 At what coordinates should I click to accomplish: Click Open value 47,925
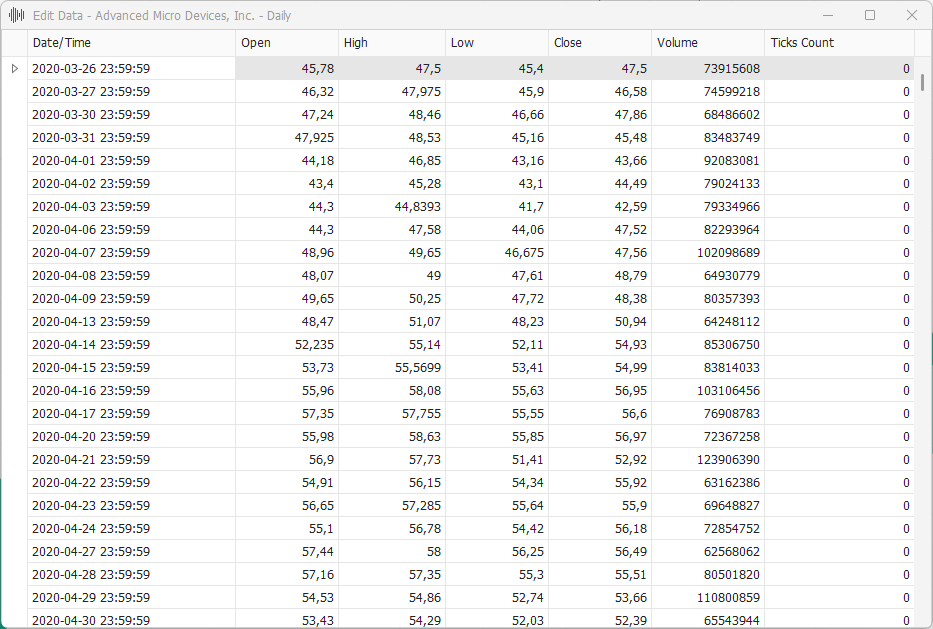[287, 137]
